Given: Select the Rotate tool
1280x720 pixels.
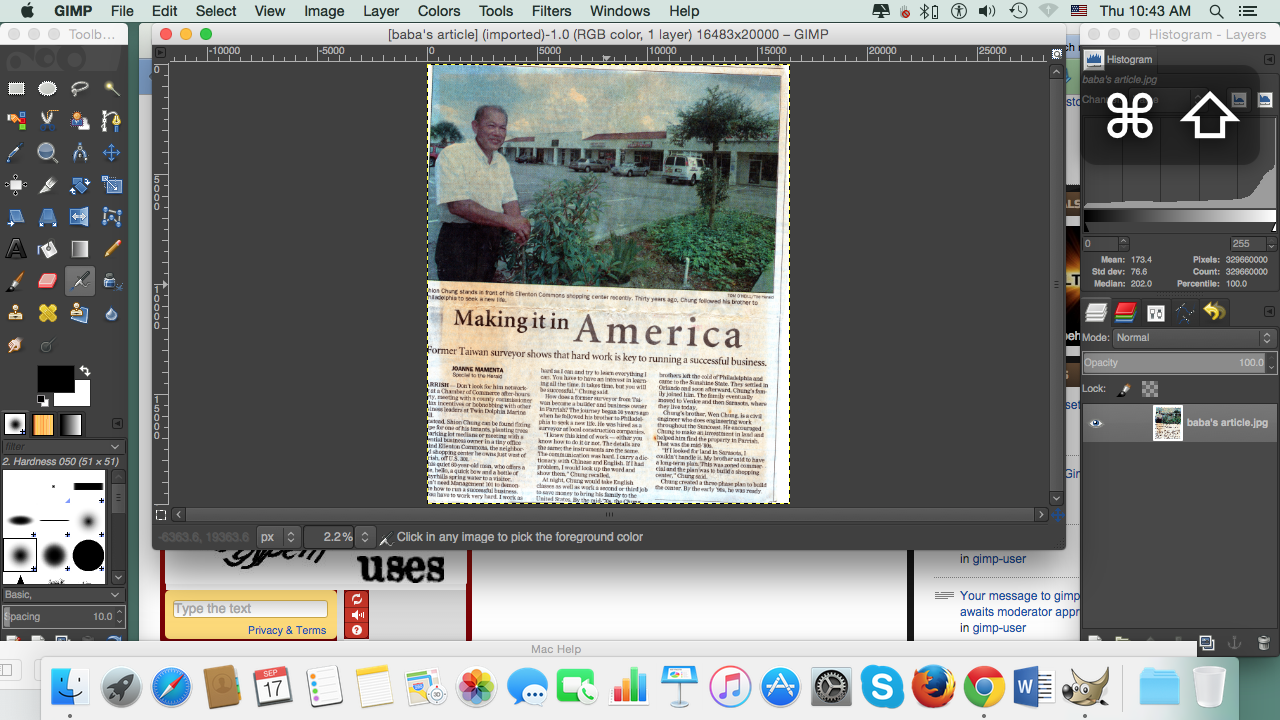Looking at the screenshot, I should [80, 185].
